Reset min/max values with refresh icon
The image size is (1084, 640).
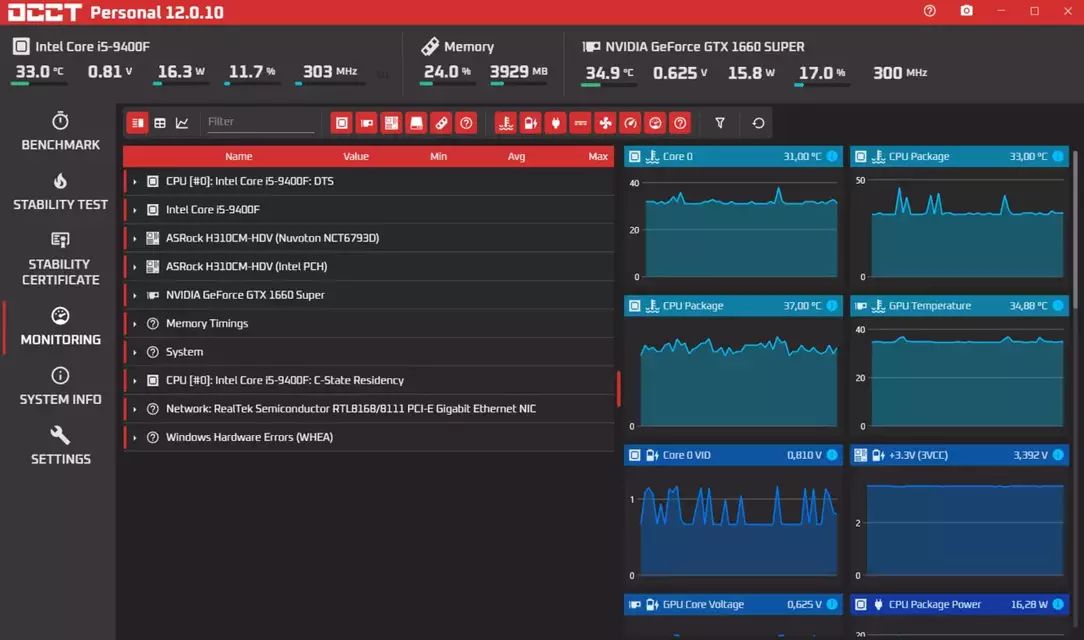758,123
